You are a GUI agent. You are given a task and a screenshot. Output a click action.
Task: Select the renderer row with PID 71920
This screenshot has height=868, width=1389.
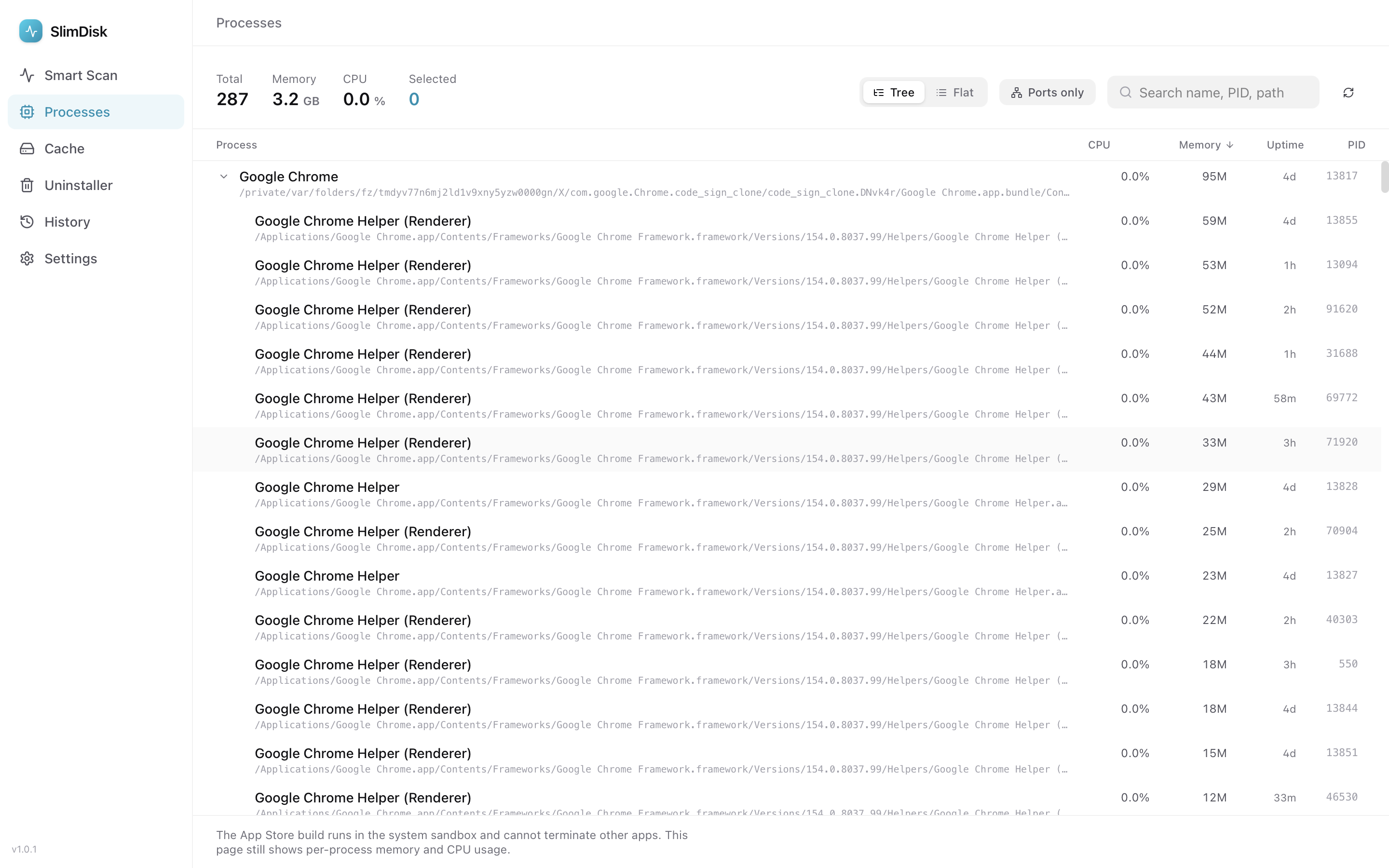(x=787, y=449)
